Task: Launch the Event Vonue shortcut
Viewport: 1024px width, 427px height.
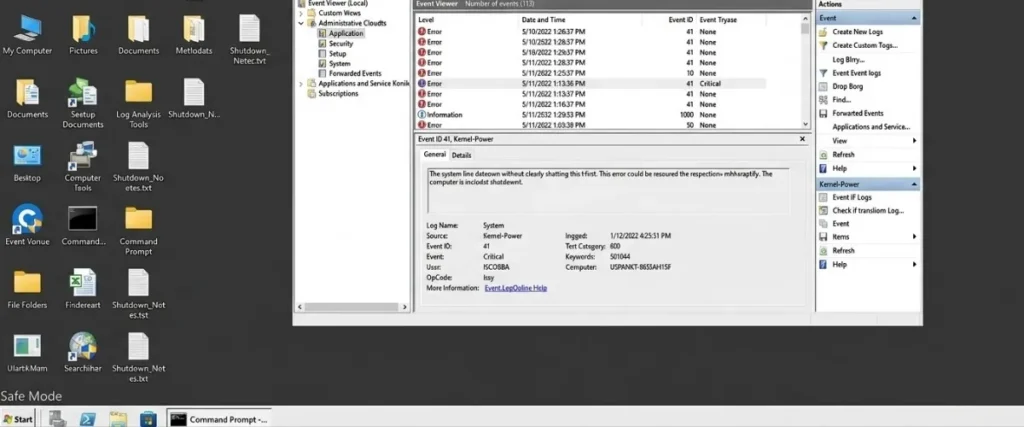Action: 27,225
